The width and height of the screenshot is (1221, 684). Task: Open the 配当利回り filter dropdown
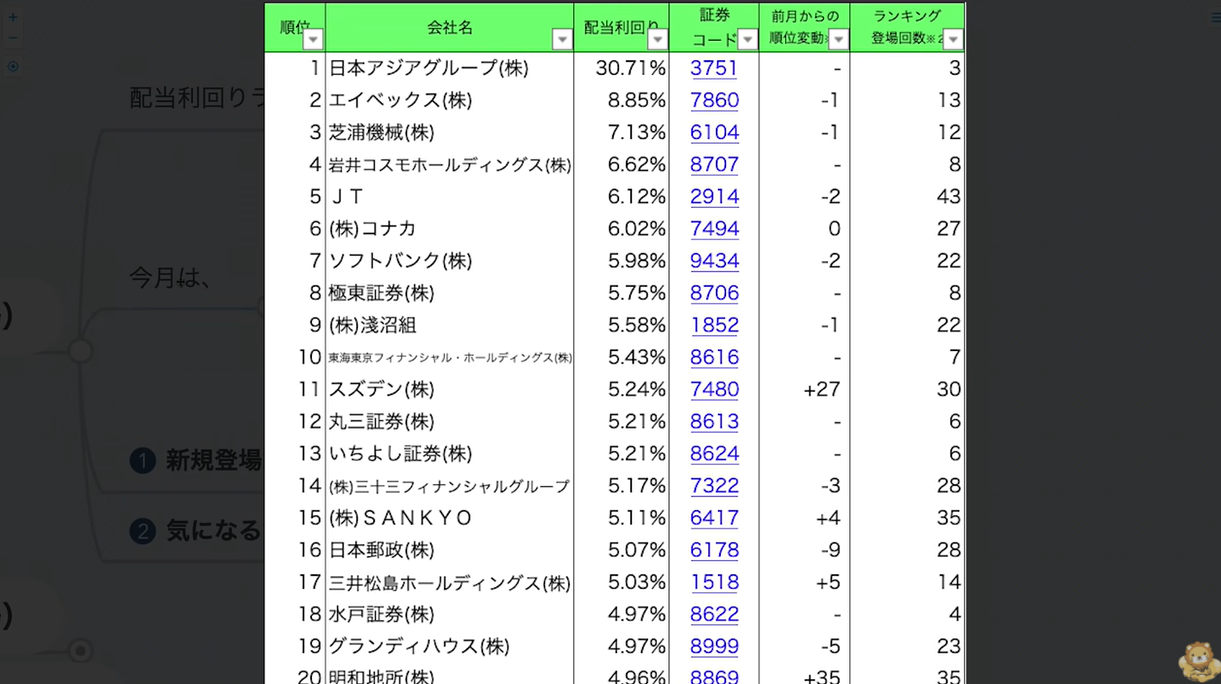(x=657, y=39)
